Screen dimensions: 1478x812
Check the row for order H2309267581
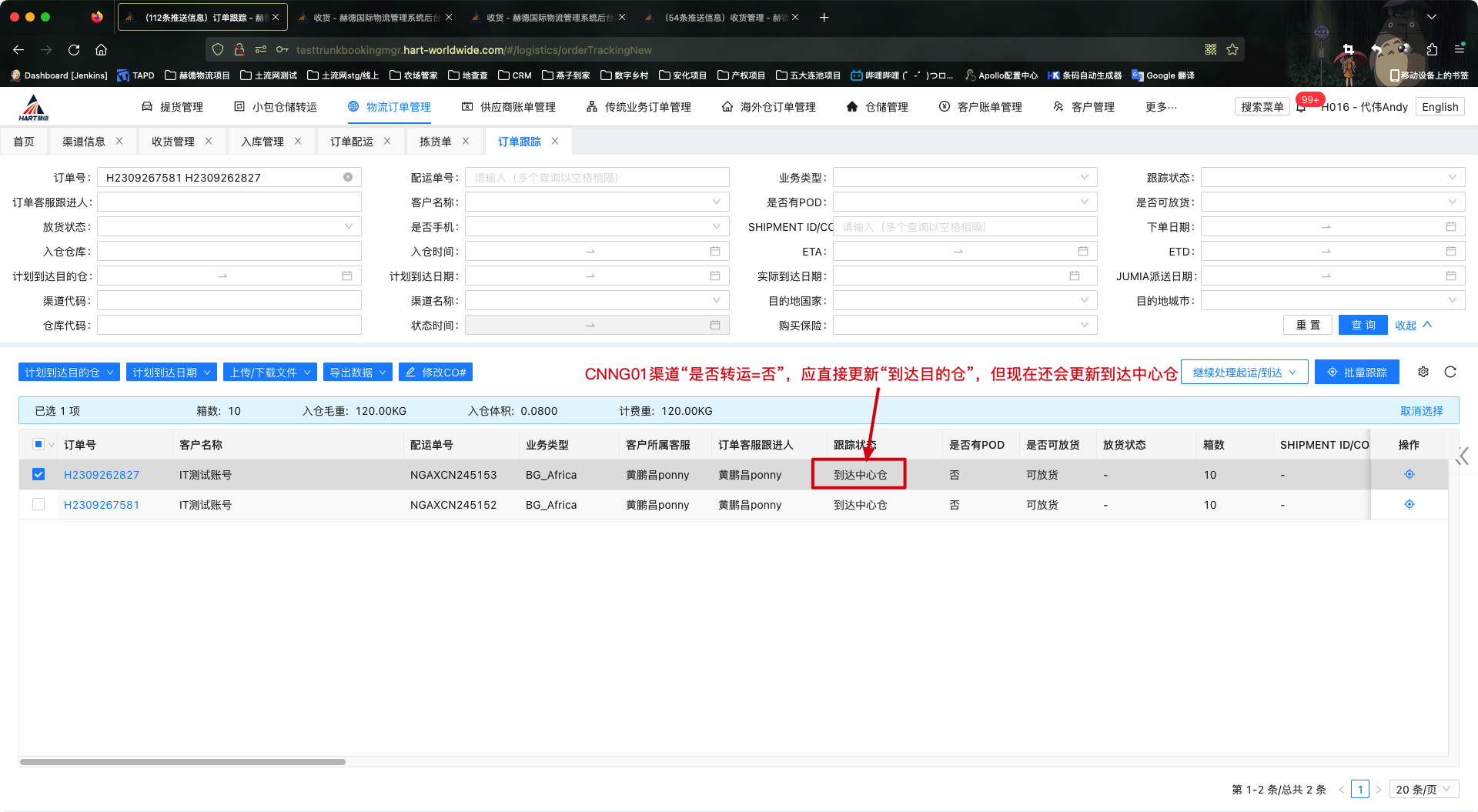click(38, 504)
